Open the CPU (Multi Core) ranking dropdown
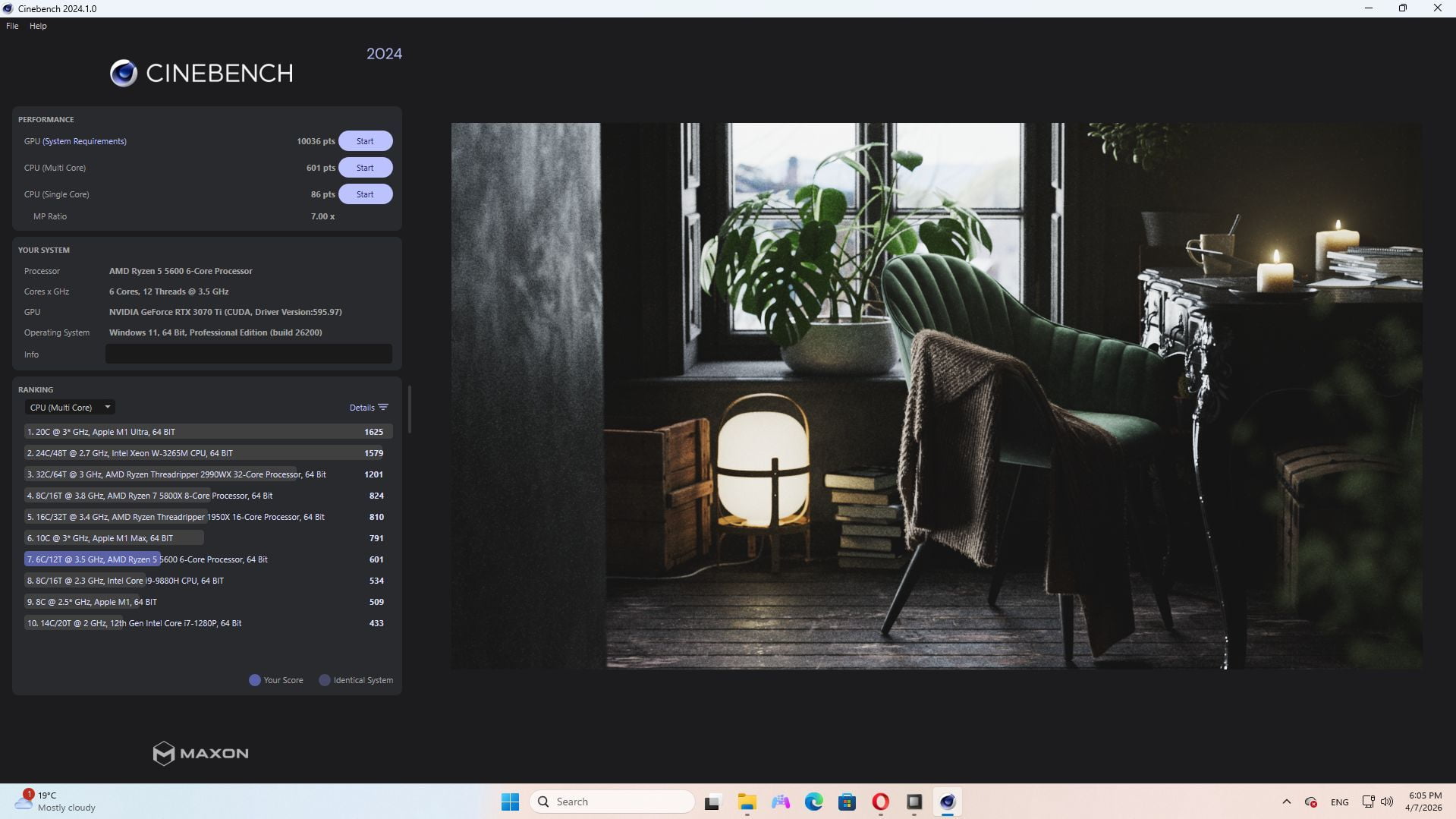The width and height of the screenshot is (1456, 819). (x=70, y=408)
